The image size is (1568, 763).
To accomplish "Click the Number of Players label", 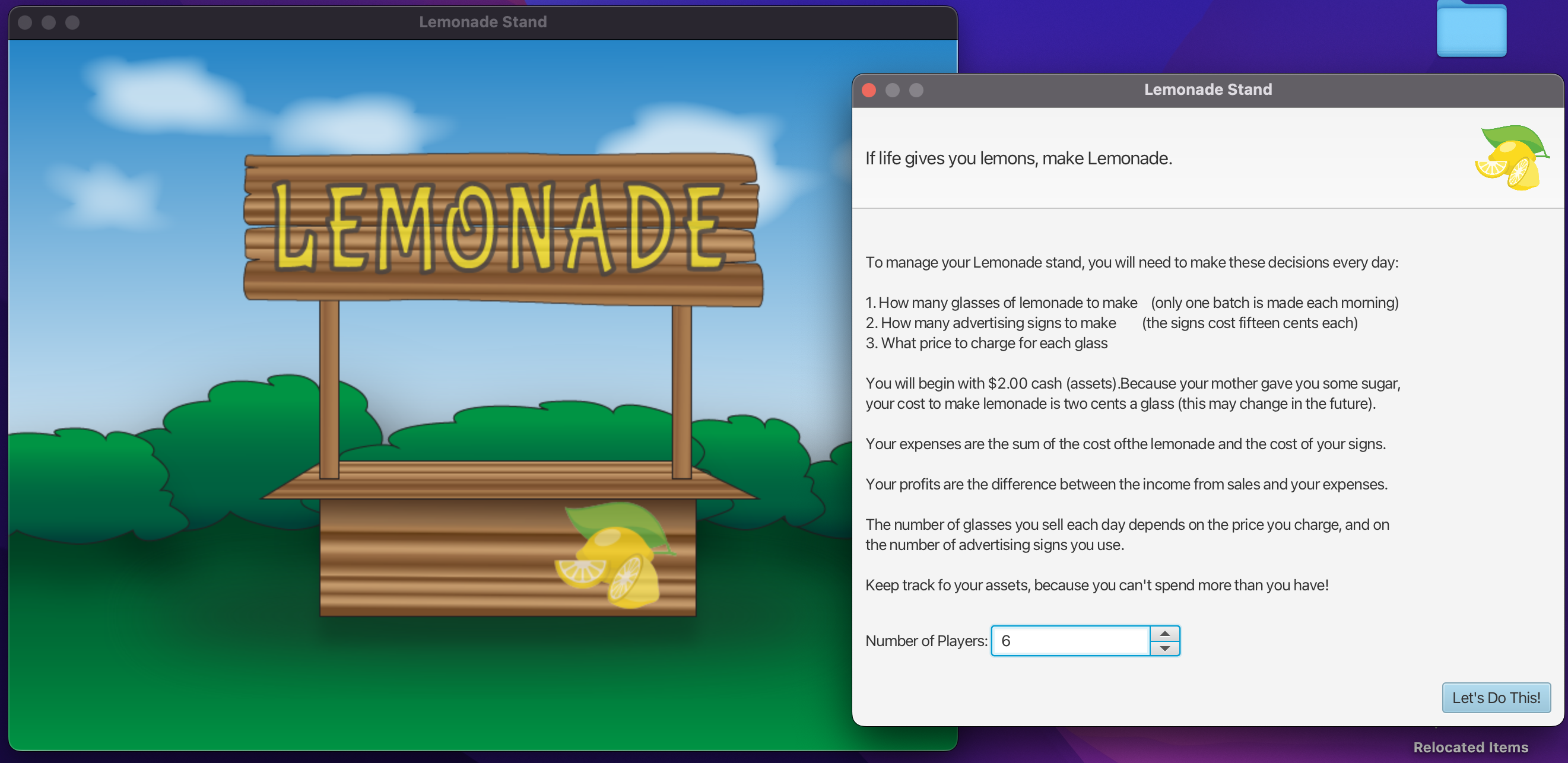I will tap(926, 641).
